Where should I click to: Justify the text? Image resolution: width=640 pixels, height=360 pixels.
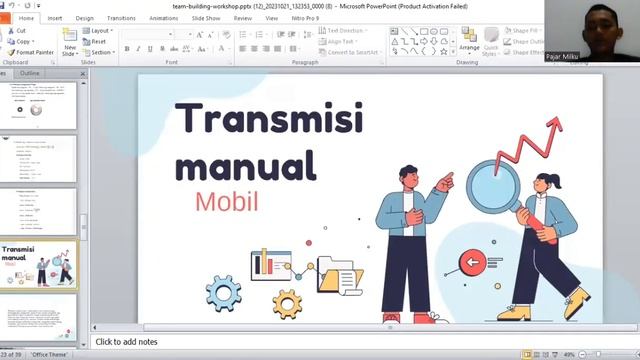click(x=278, y=49)
